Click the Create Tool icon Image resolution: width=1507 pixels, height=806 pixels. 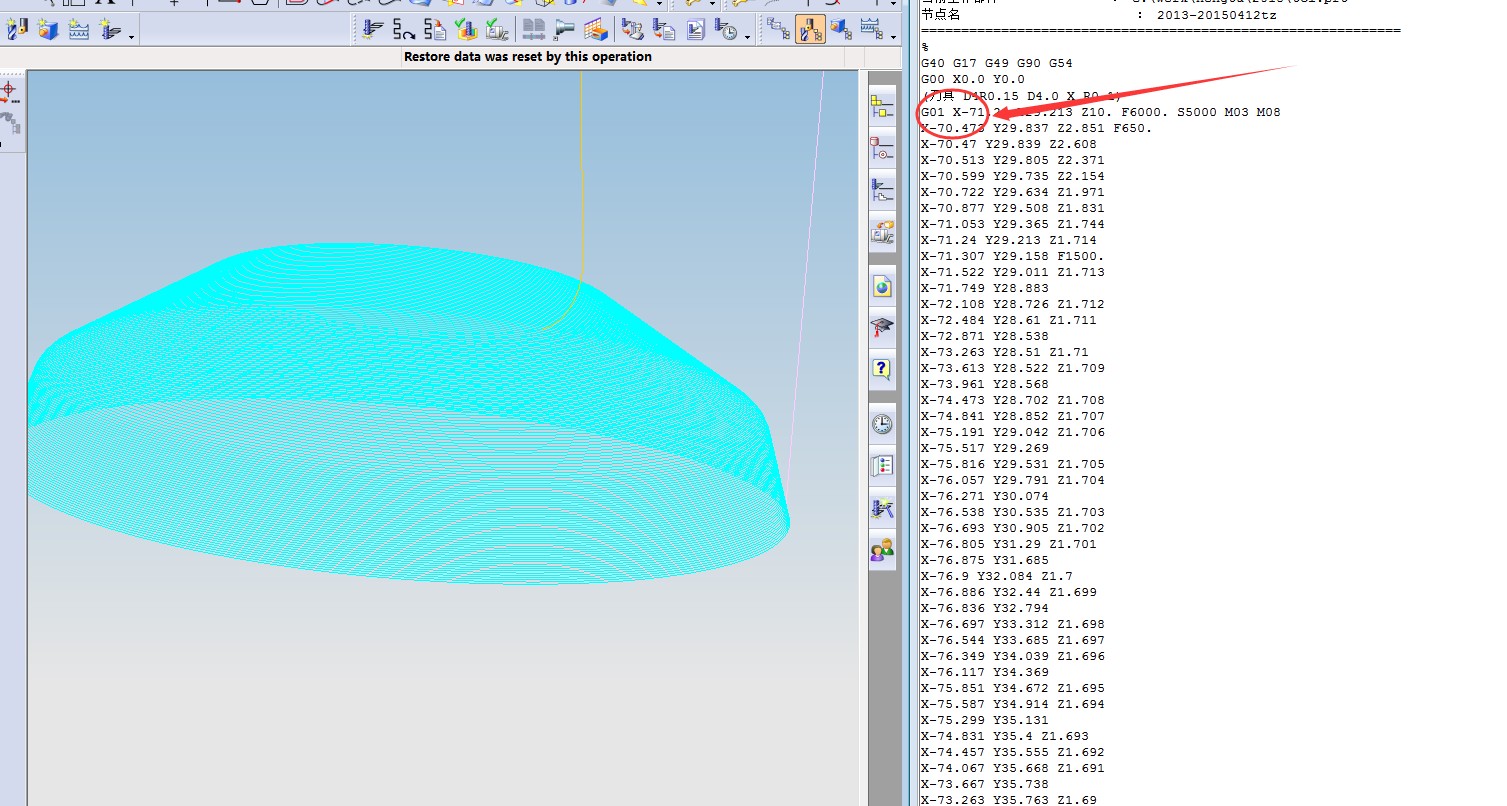click(x=16, y=30)
